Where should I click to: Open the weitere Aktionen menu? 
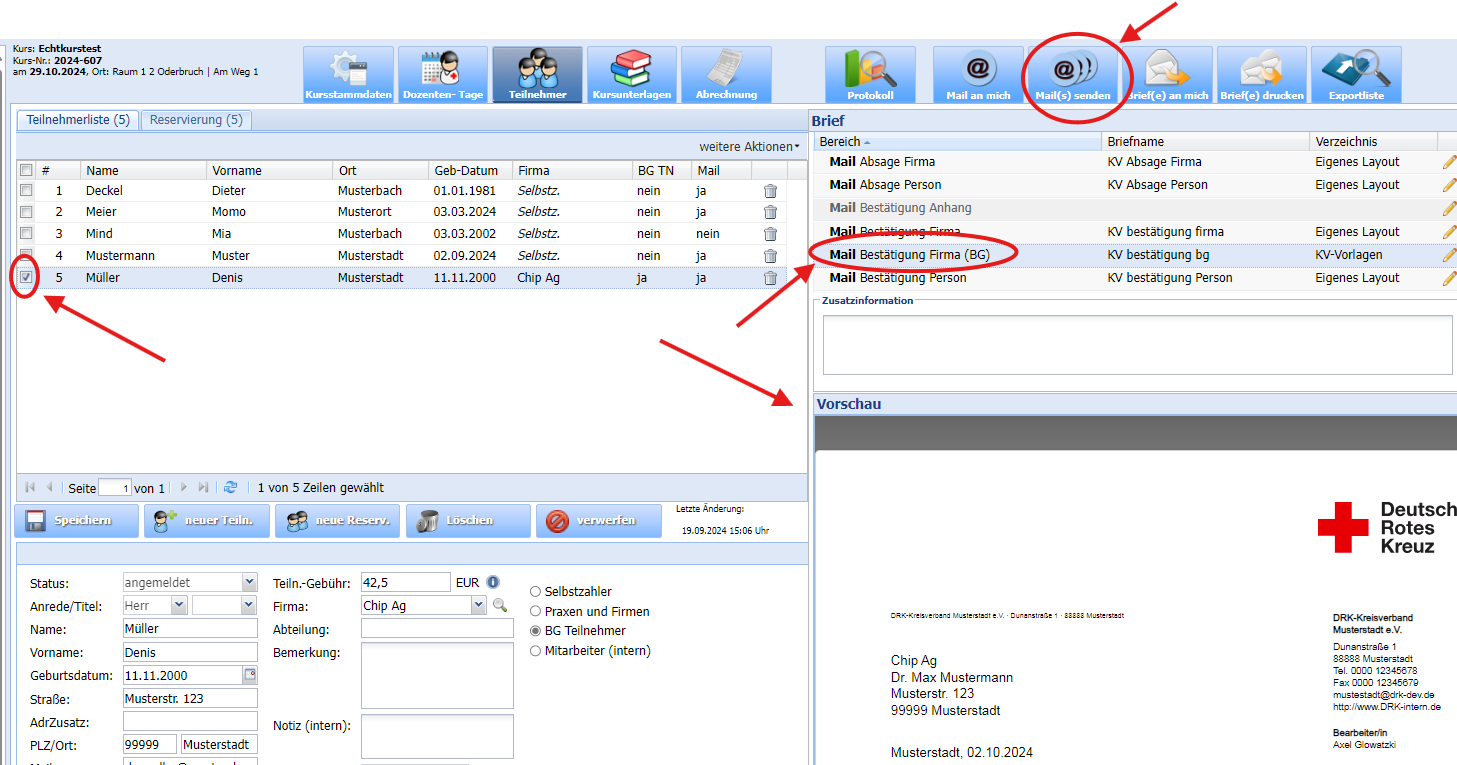749,147
